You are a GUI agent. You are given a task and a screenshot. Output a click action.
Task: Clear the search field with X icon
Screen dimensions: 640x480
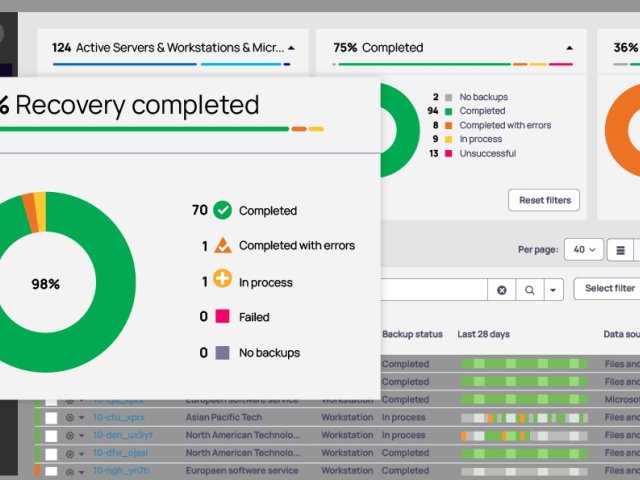point(502,290)
